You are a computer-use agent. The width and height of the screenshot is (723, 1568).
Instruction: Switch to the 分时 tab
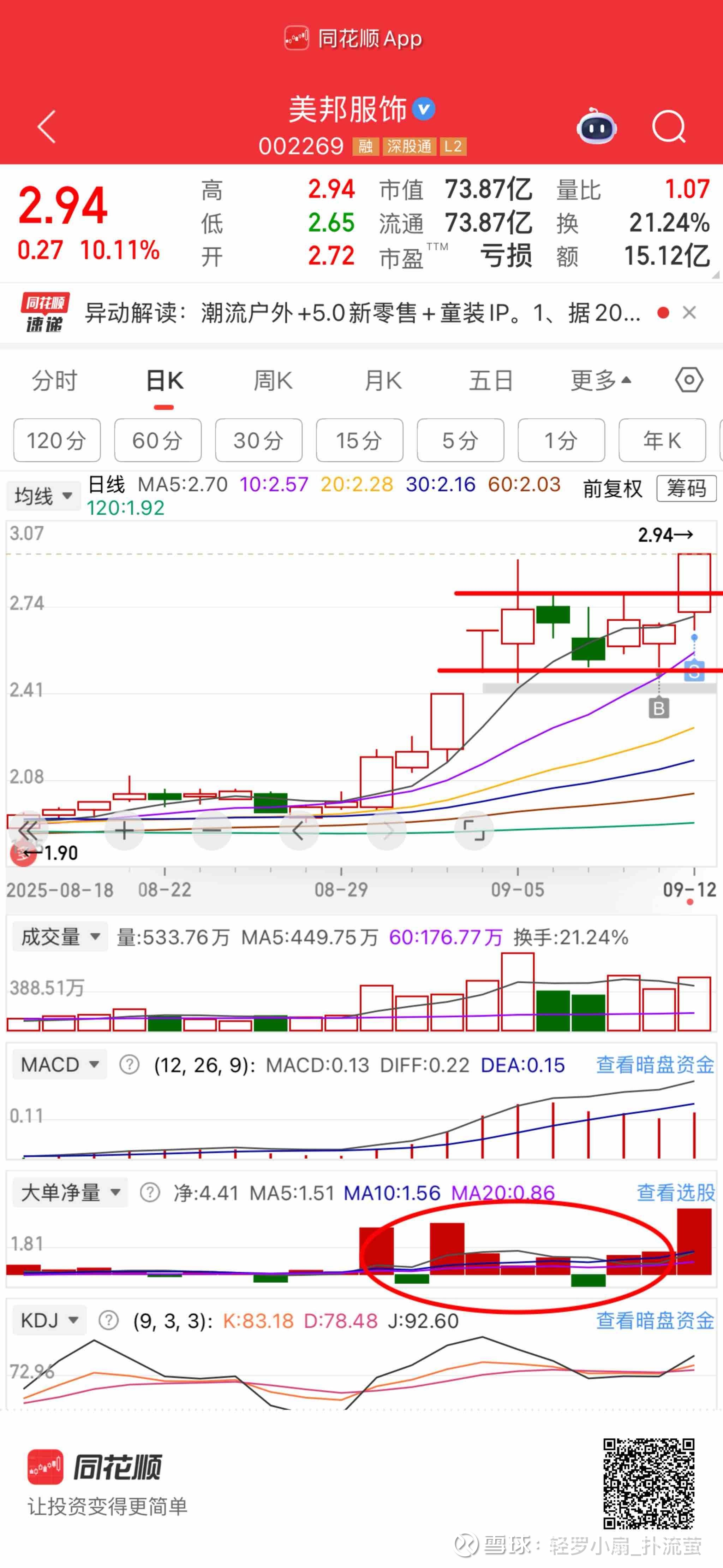pyautogui.click(x=55, y=381)
